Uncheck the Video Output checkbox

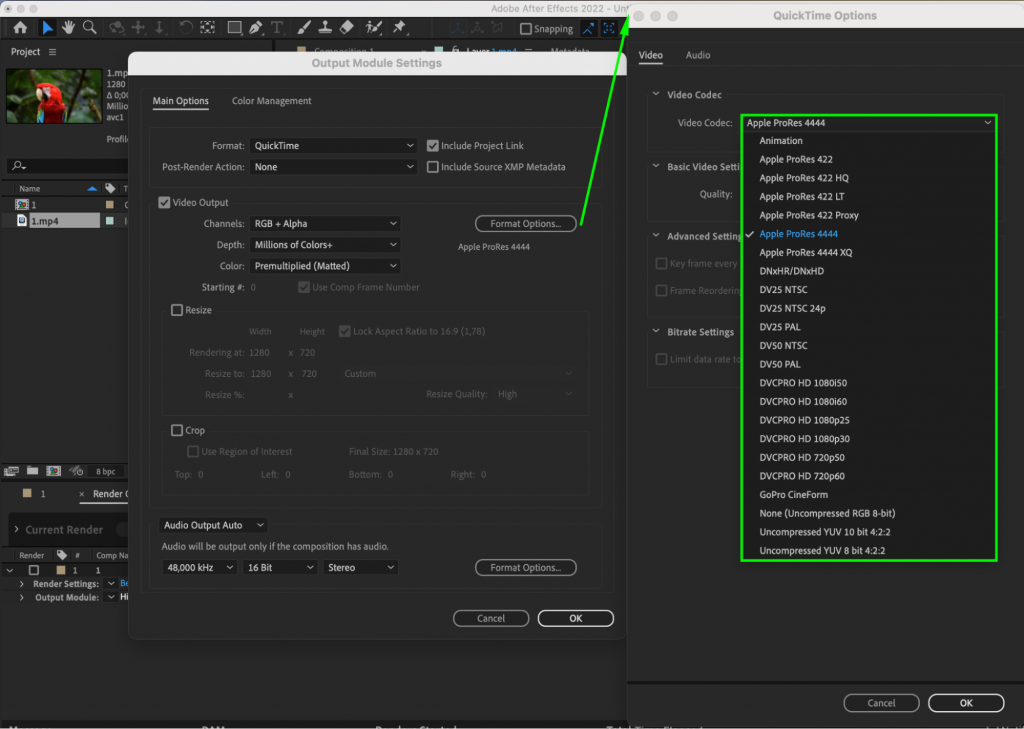pos(163,201)
